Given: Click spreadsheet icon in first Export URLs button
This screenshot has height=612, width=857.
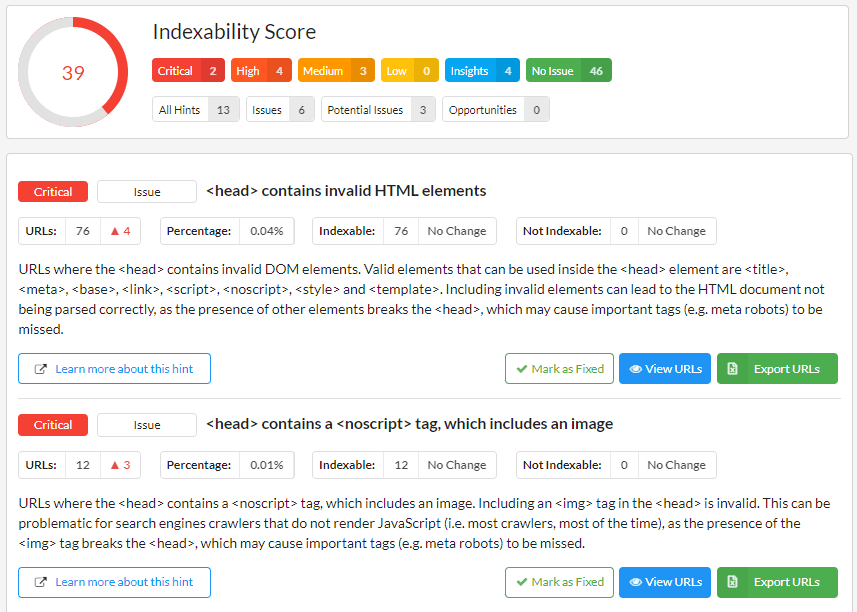Looking at the screenshot, I should [732, 369].
